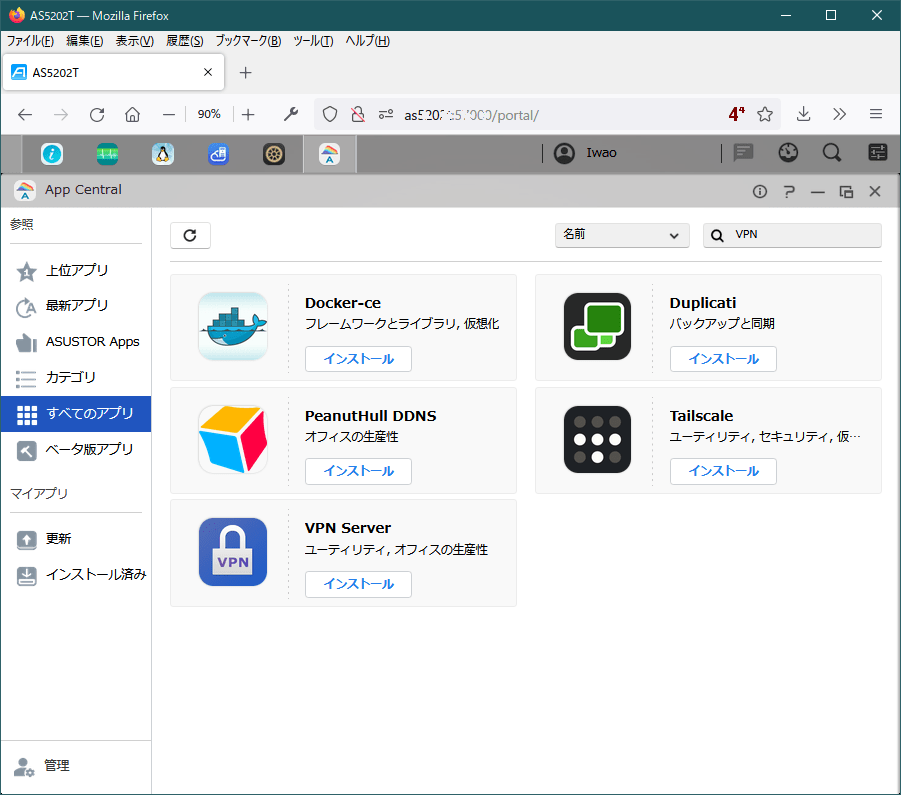Select the AS5202T browser tab
The width and height of the screenshot is (901, 795).
[113, 72]
